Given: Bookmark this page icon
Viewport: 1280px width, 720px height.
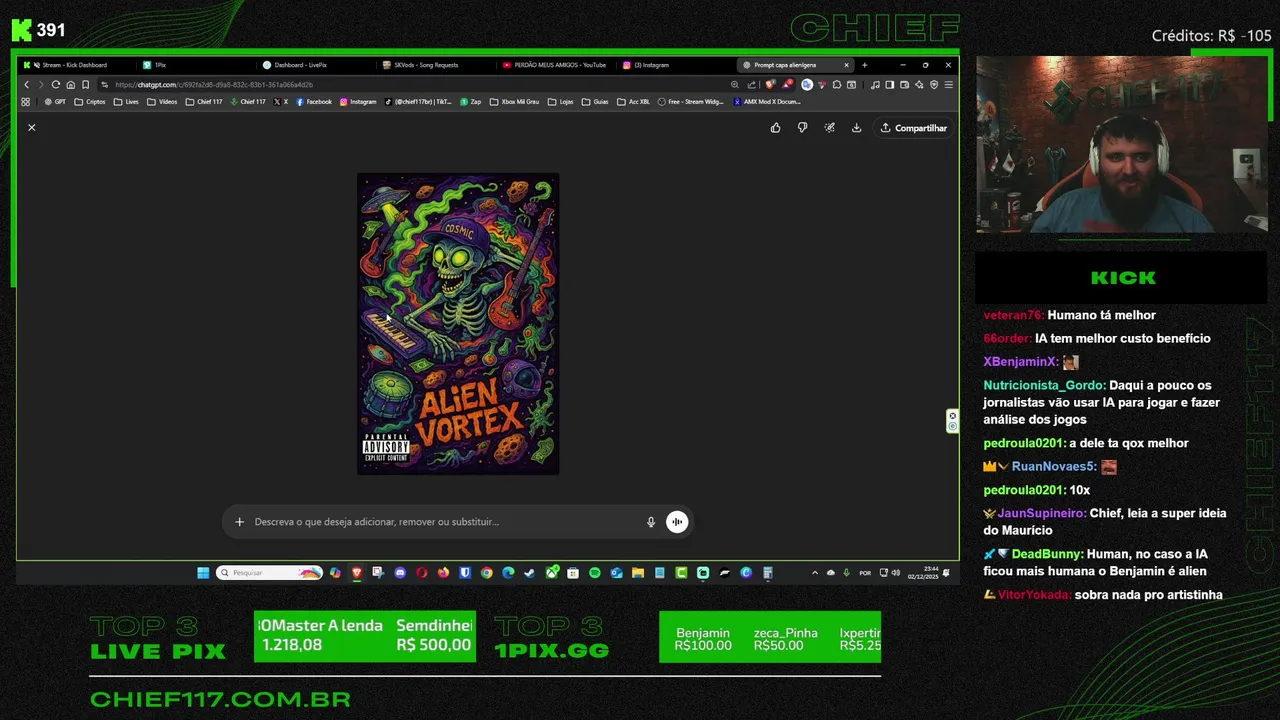Looking at the screenshot, I should point(85,85).
